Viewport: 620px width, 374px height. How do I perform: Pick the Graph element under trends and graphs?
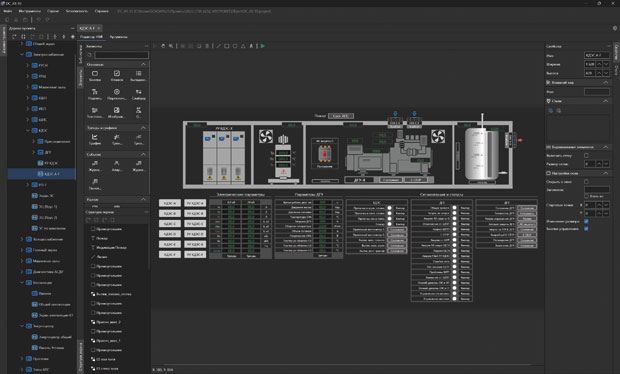coord(95,139)
